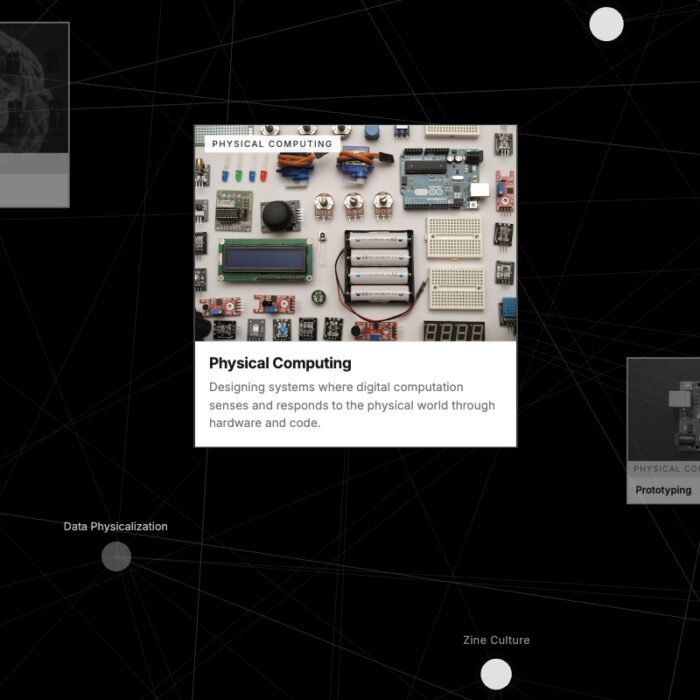Open the dimmed brain-image card at left
700x700 pixels.
pyautogui.click(x=34, y=115)
